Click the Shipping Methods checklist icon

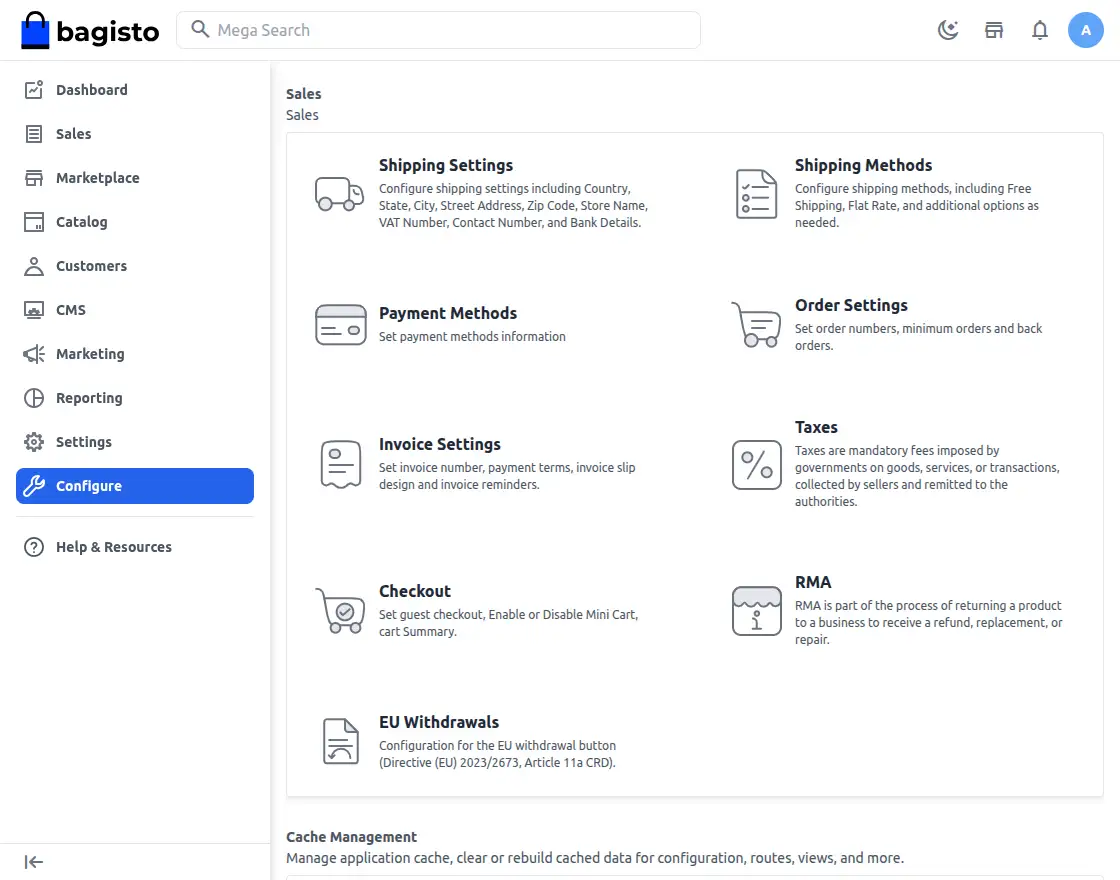coord(756,194)
